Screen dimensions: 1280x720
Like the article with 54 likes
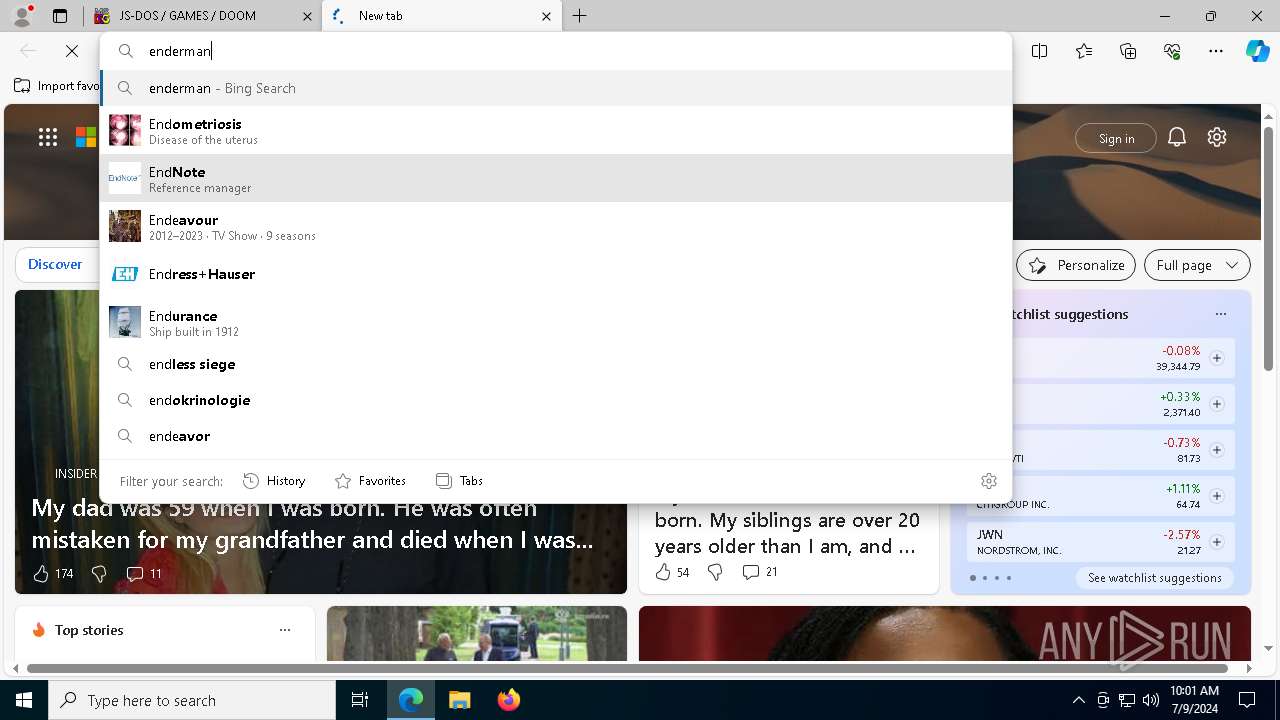(672, 572)
